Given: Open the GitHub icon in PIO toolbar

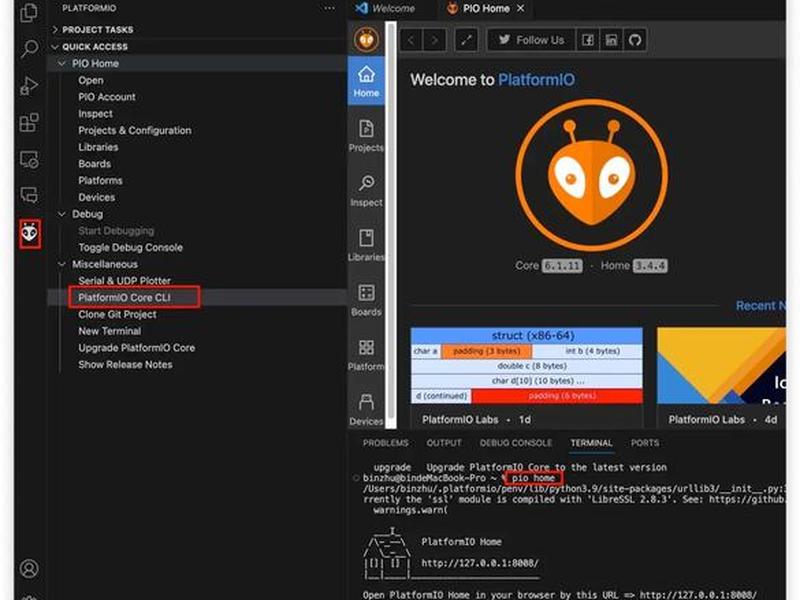Looking at the screenshot, I should 635,40.
